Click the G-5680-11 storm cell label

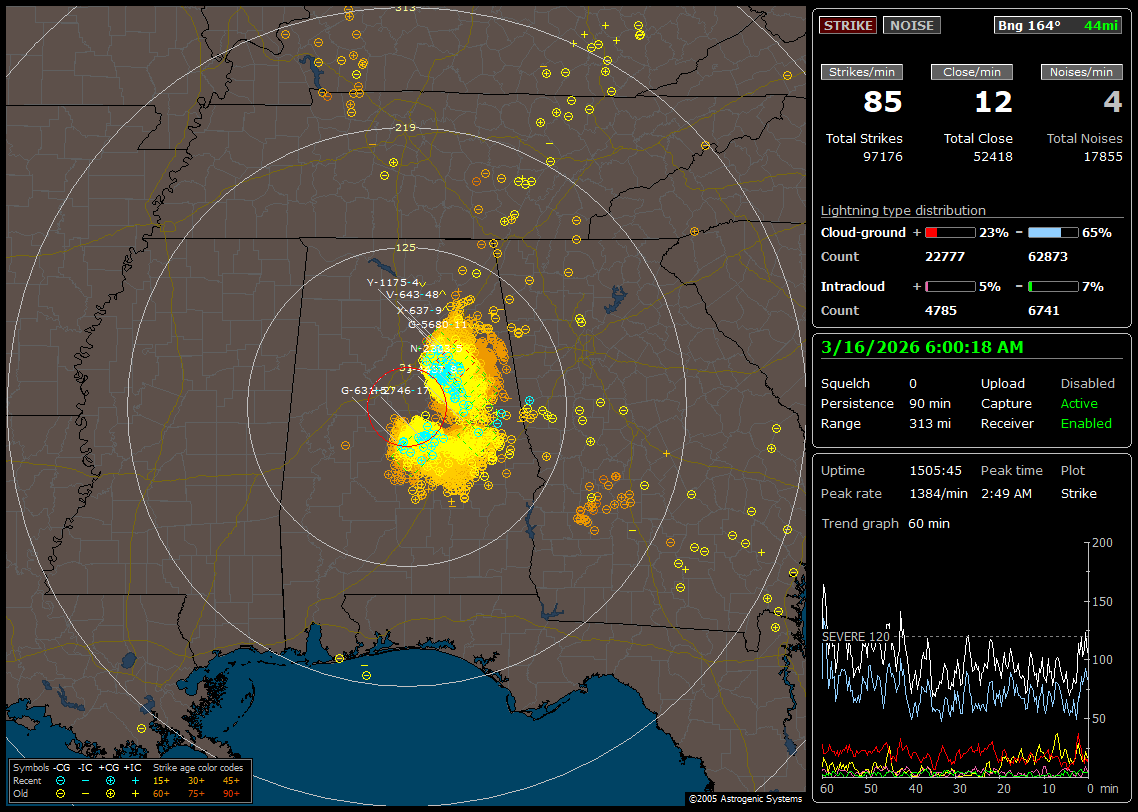point(438,324)
